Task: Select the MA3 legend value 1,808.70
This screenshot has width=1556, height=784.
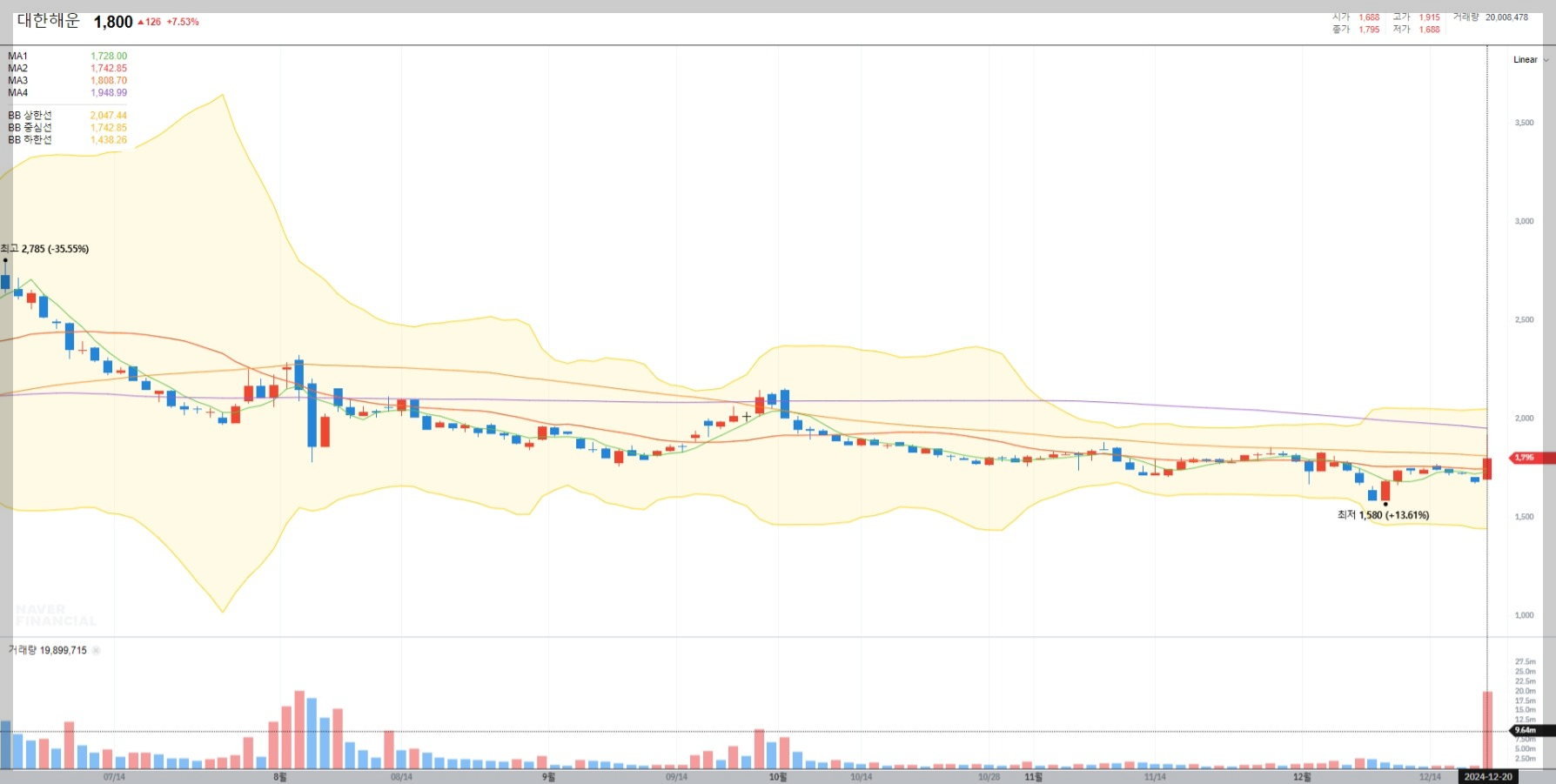Action: pos(109,81)
